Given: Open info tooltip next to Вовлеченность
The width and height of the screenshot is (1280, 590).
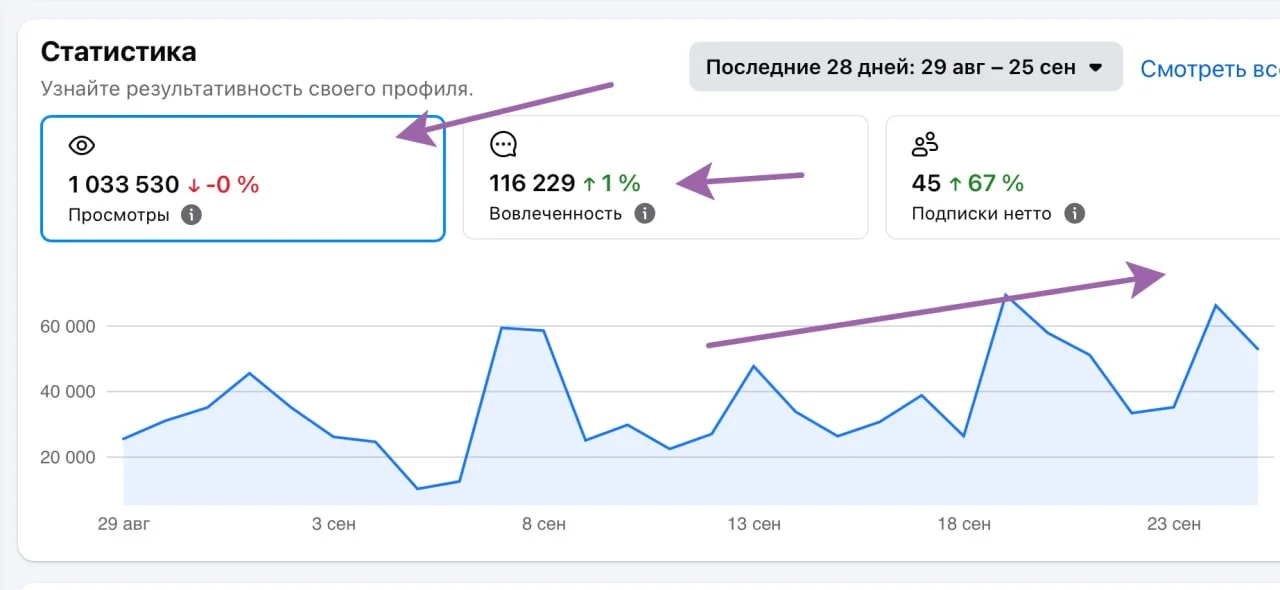Looking at the screenshot, I should point(645,213).
